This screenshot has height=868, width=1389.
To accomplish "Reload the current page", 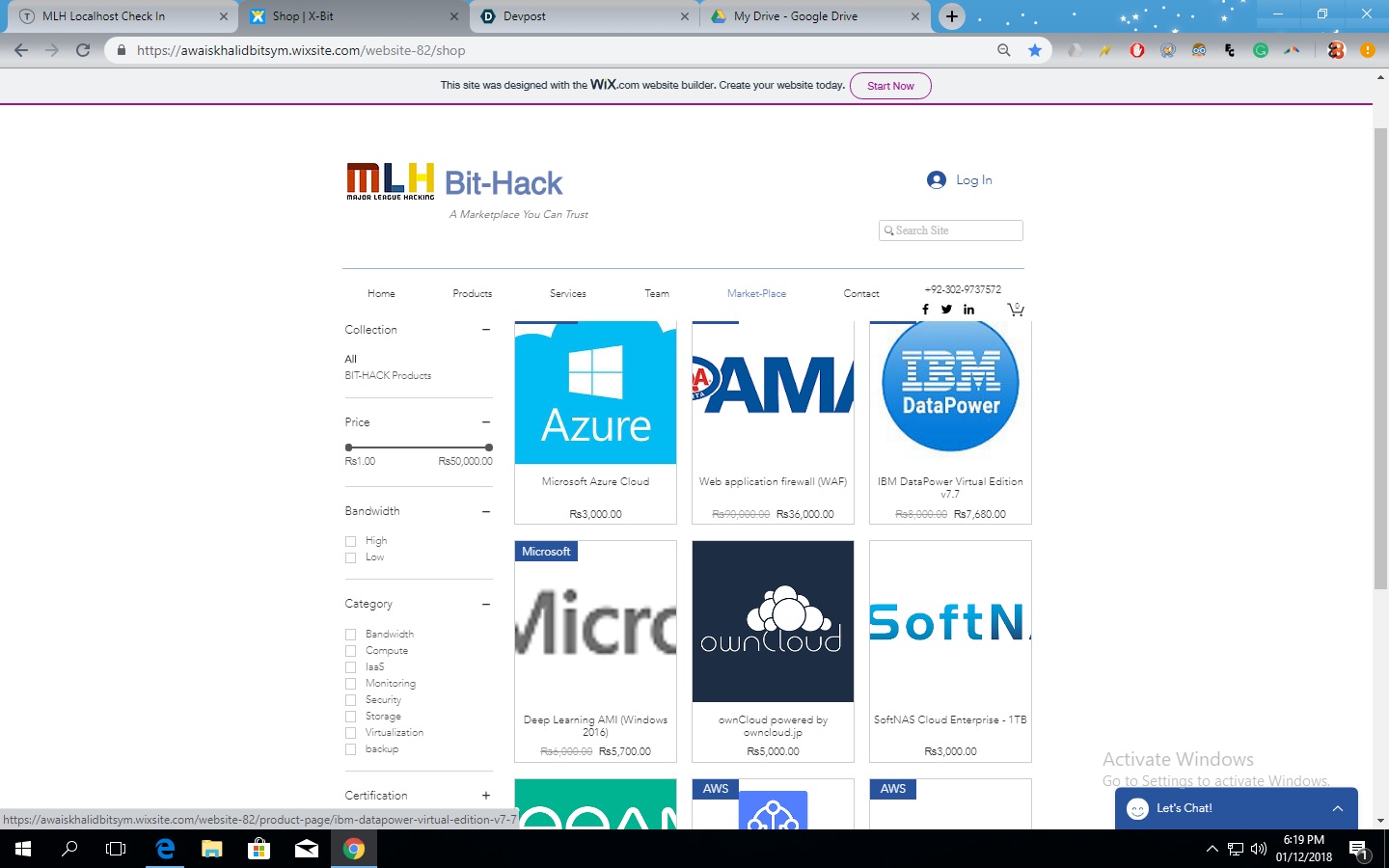I will (x=83, y=50).
